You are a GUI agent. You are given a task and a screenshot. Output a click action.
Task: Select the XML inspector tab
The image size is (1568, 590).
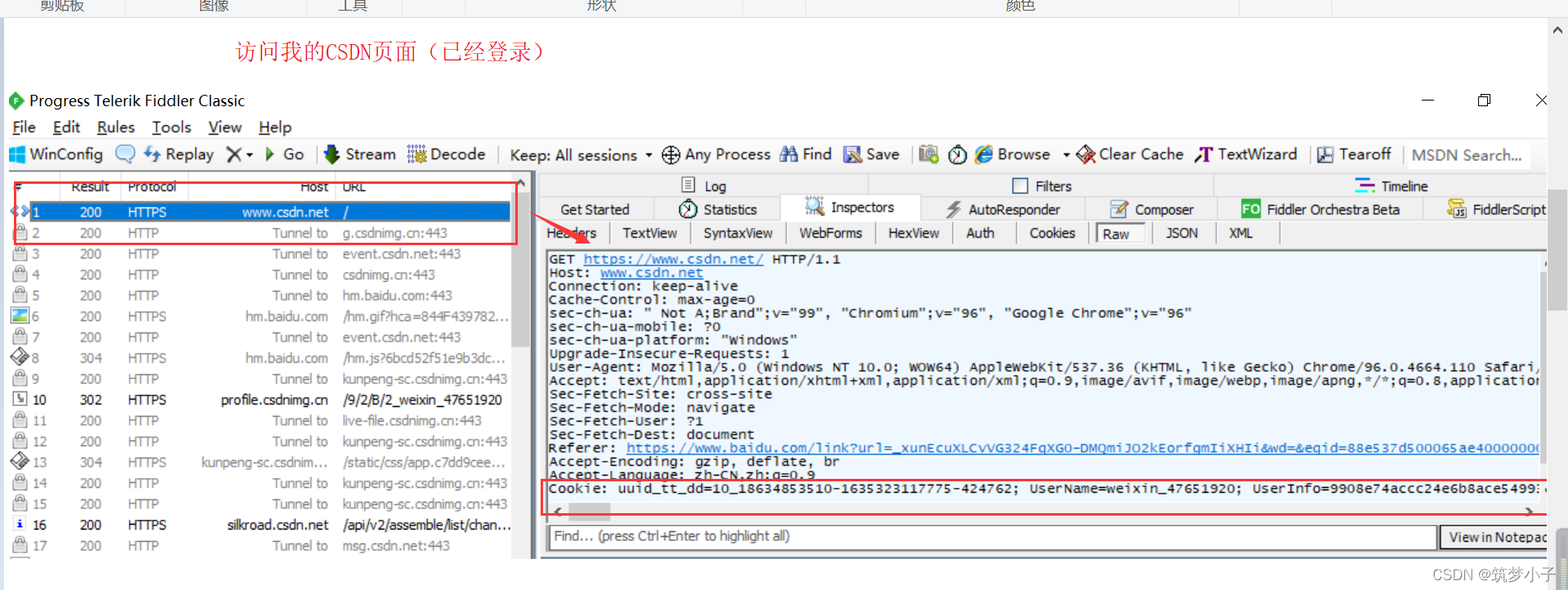point(1241,233)
